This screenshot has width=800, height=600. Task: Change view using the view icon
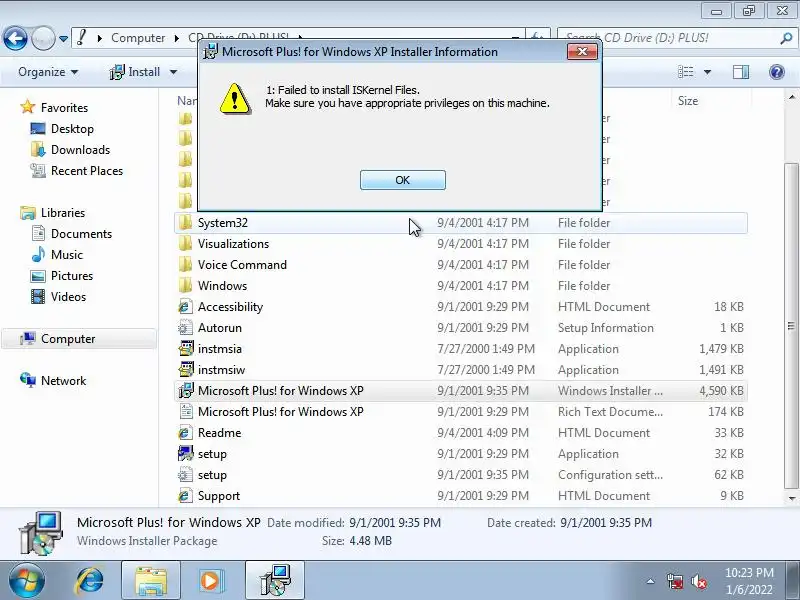[x=685, y=72]
